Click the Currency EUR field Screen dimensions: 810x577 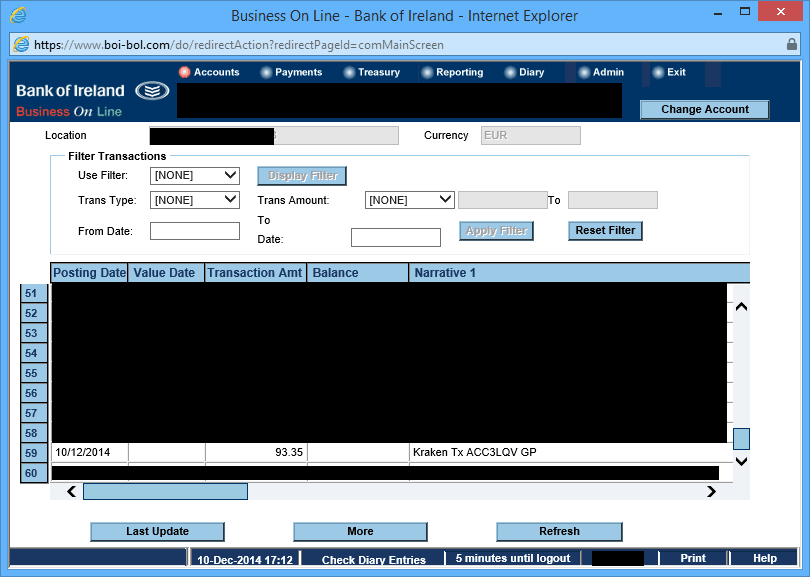(x=531, y=135)
